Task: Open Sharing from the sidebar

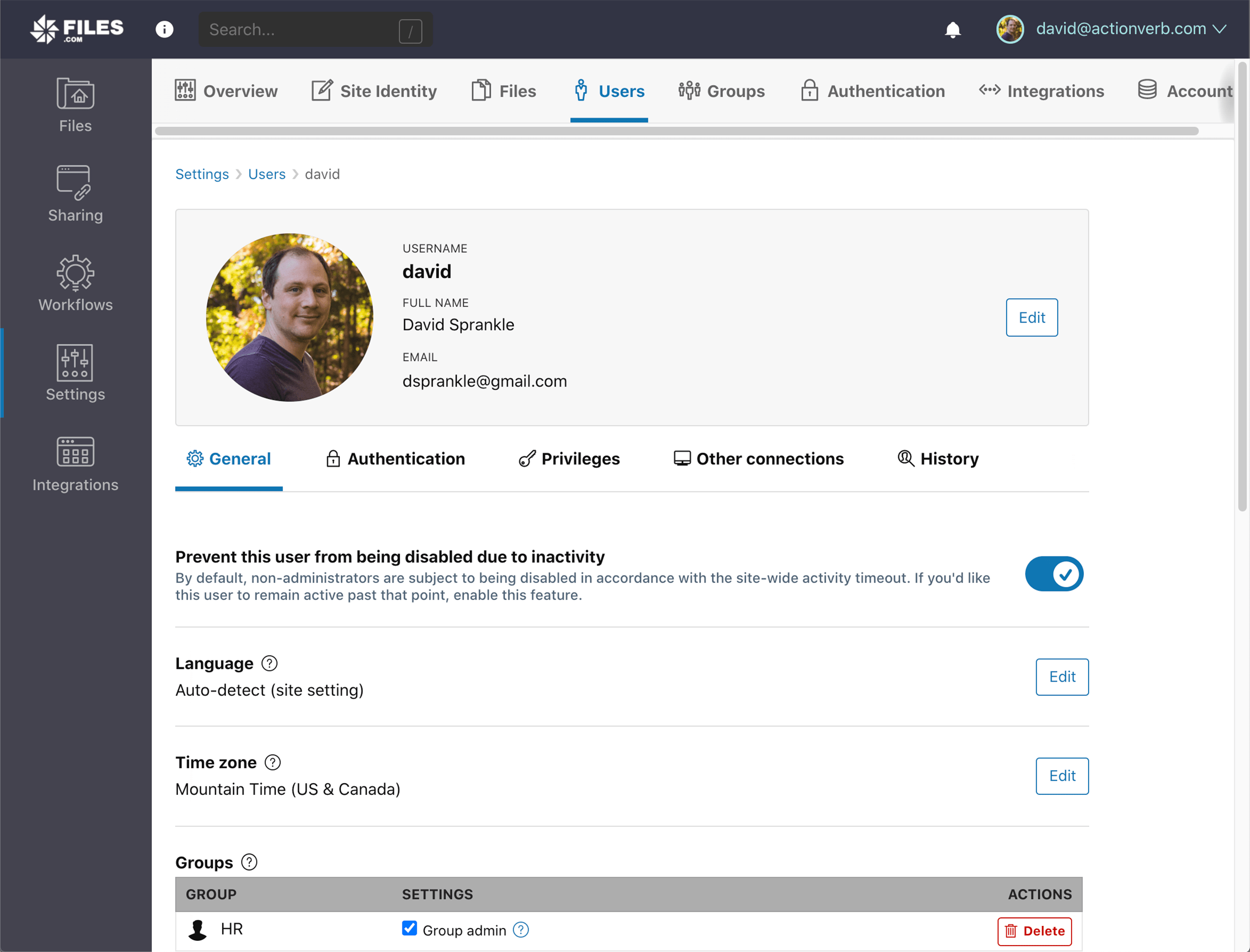Action: tap(76, 194)
